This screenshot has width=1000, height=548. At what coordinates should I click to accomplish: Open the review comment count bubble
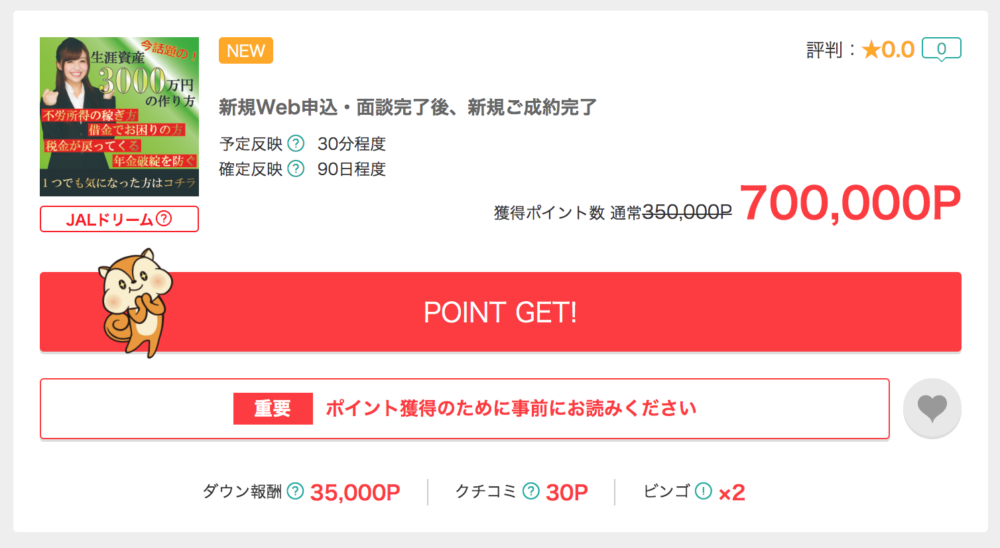[941, 50]
